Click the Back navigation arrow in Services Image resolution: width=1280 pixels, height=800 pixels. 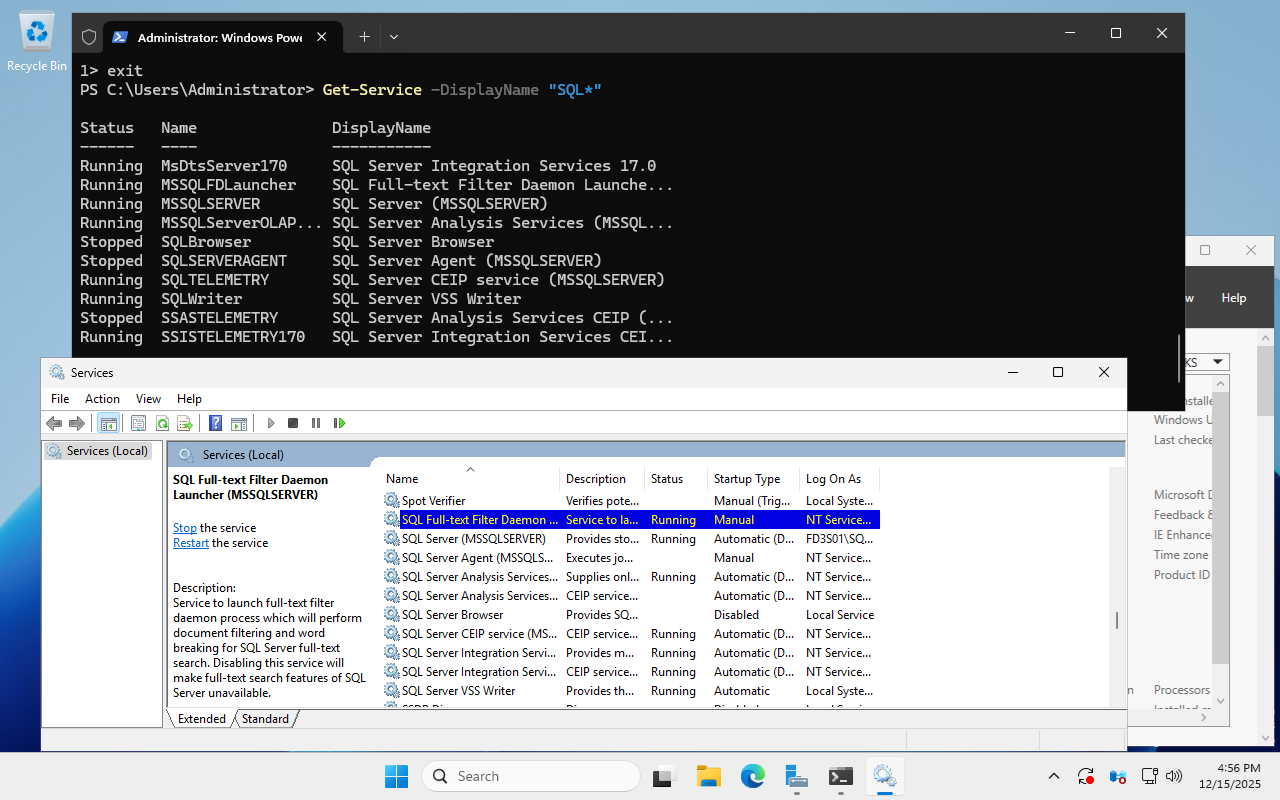[x=54, y=422]
